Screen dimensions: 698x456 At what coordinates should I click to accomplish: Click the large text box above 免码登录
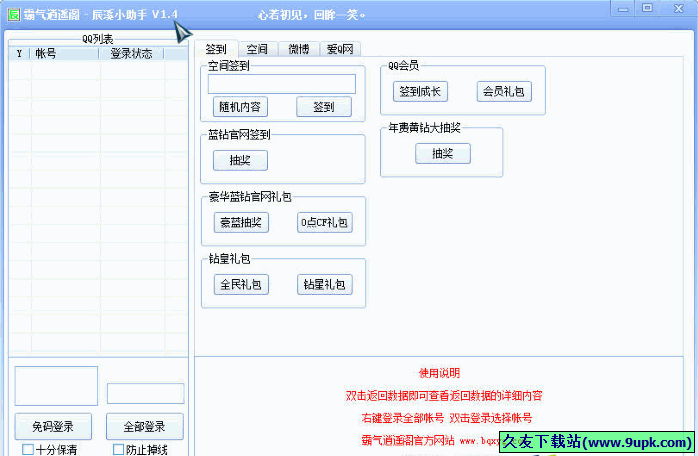[x=56, y=386]
